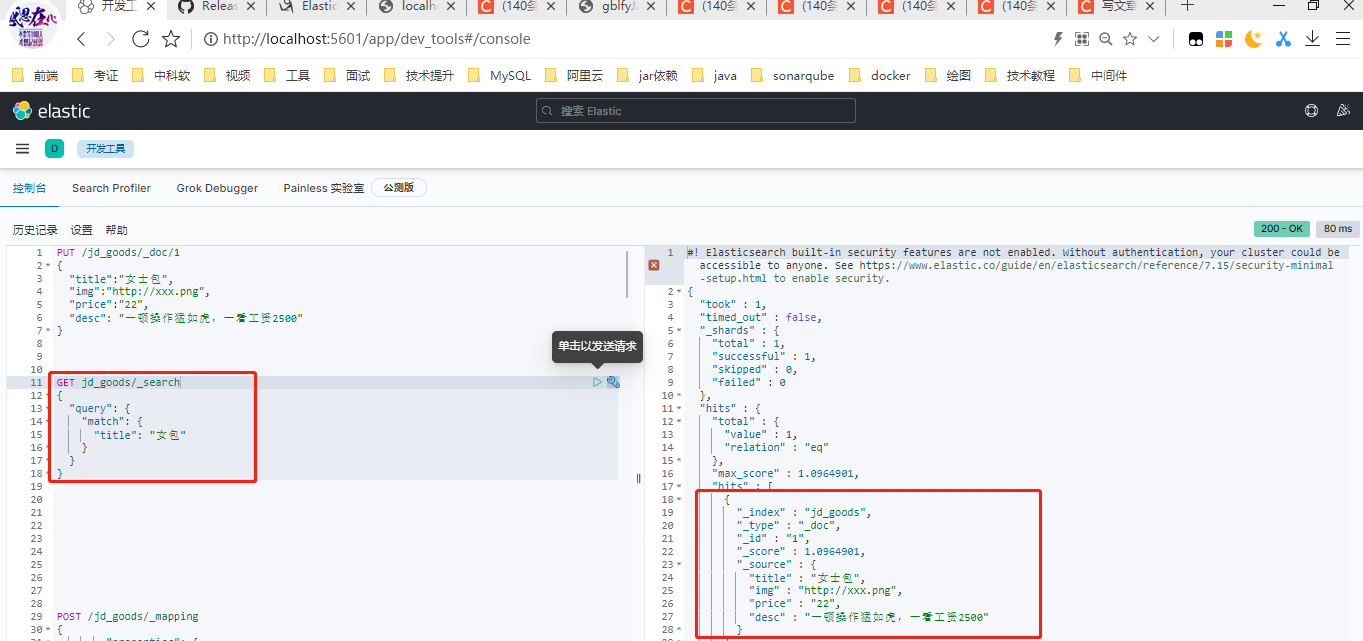Go back with the browser back arrow

pyautogui.click(x=82, y=39)
